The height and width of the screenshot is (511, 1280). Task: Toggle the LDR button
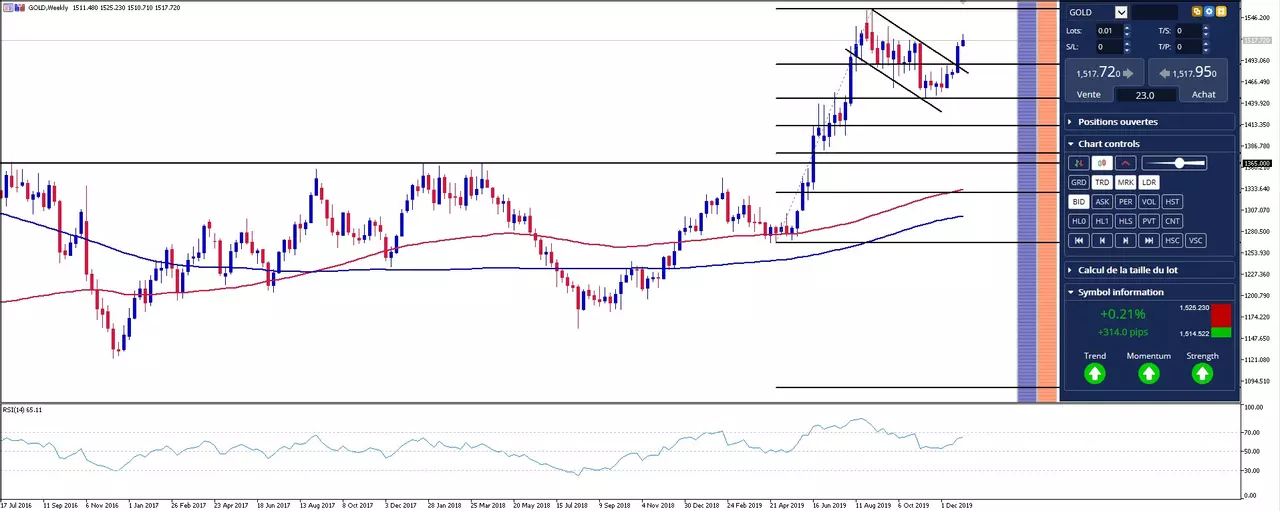1149,182
